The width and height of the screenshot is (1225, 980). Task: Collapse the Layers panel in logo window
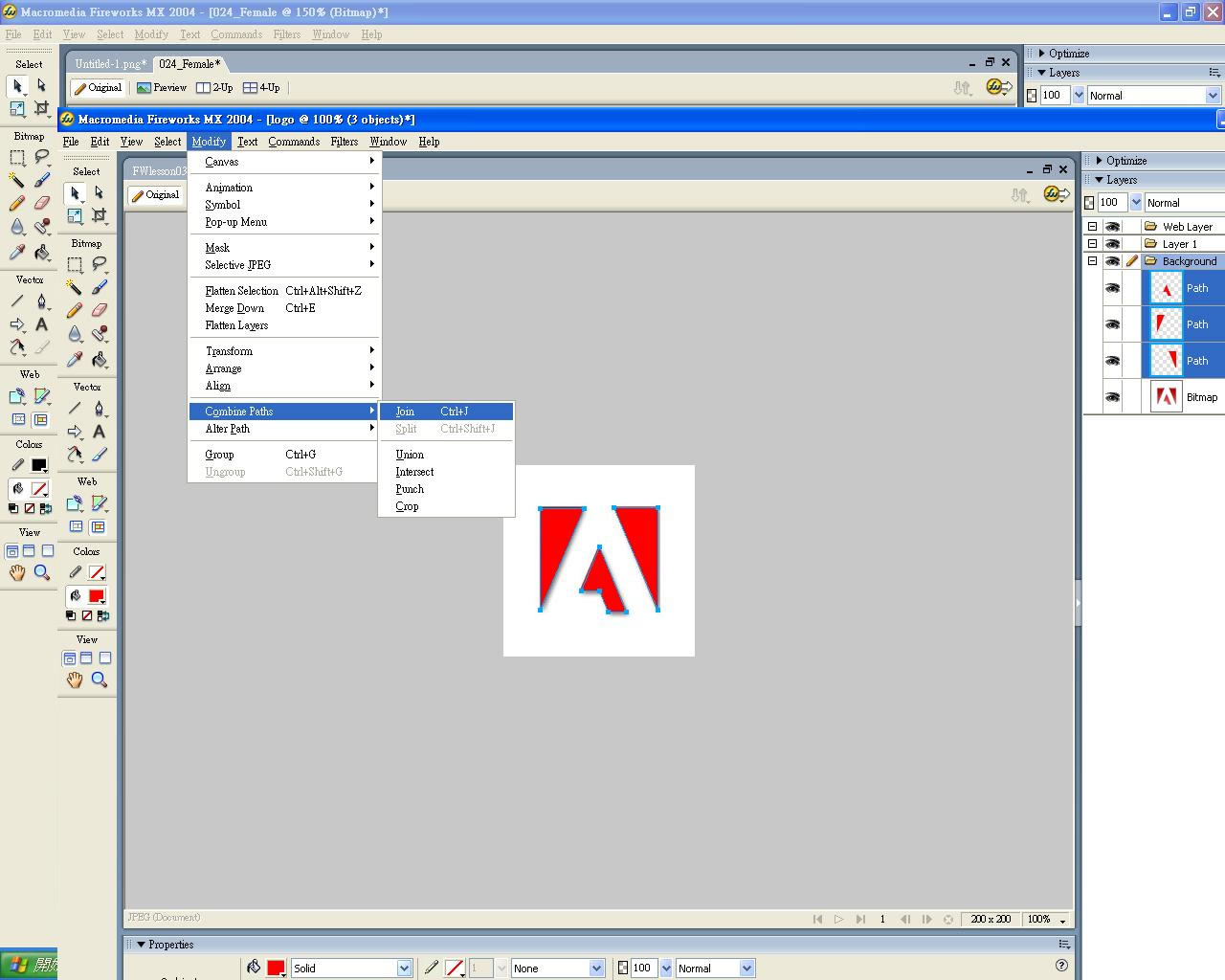(x=1100, y=180)
